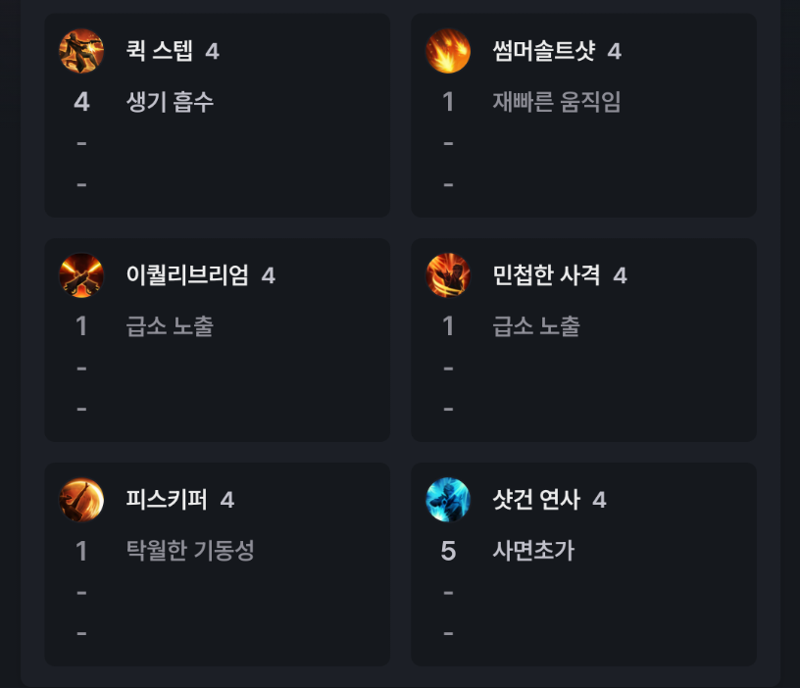Select the 이퀼리브리엄 skill icon
This screenshot has height=688, width=800.
point(82,275)
